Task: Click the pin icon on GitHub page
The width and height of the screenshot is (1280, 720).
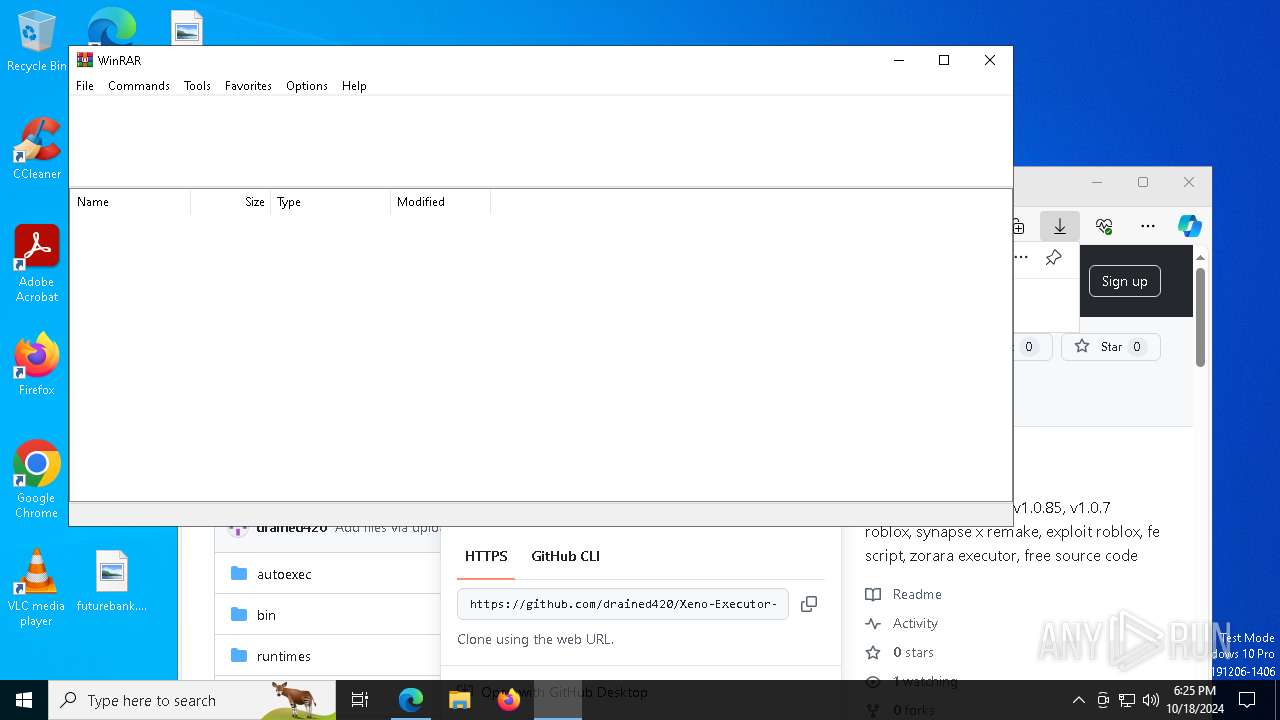Action: pyautogui.click(x=1053, y=258)
